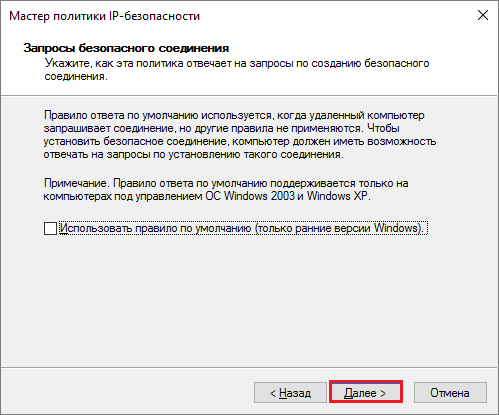Click the note starting with 'Примечание'
The width and height of the screenshot is (499, 415).
(x=226, y=190)
